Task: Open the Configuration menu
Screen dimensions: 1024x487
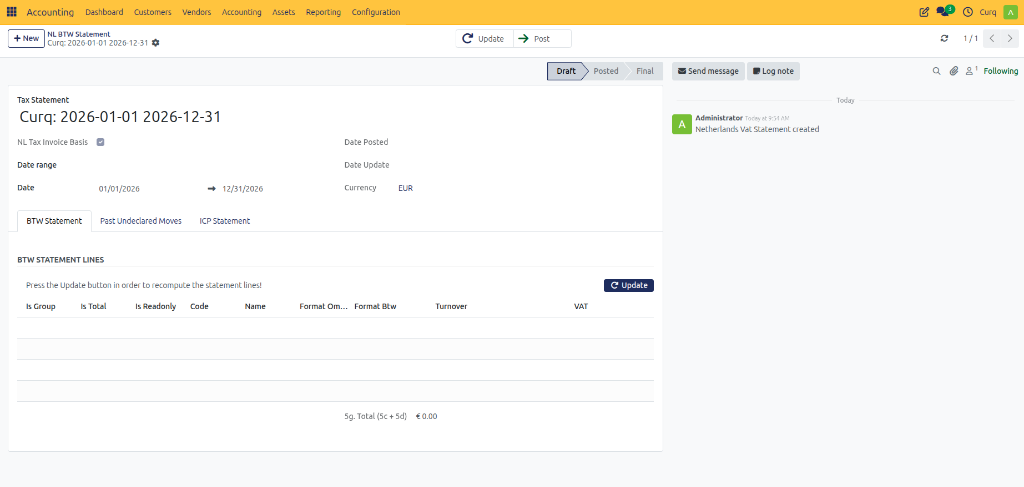Action: (x=376, y=12)
